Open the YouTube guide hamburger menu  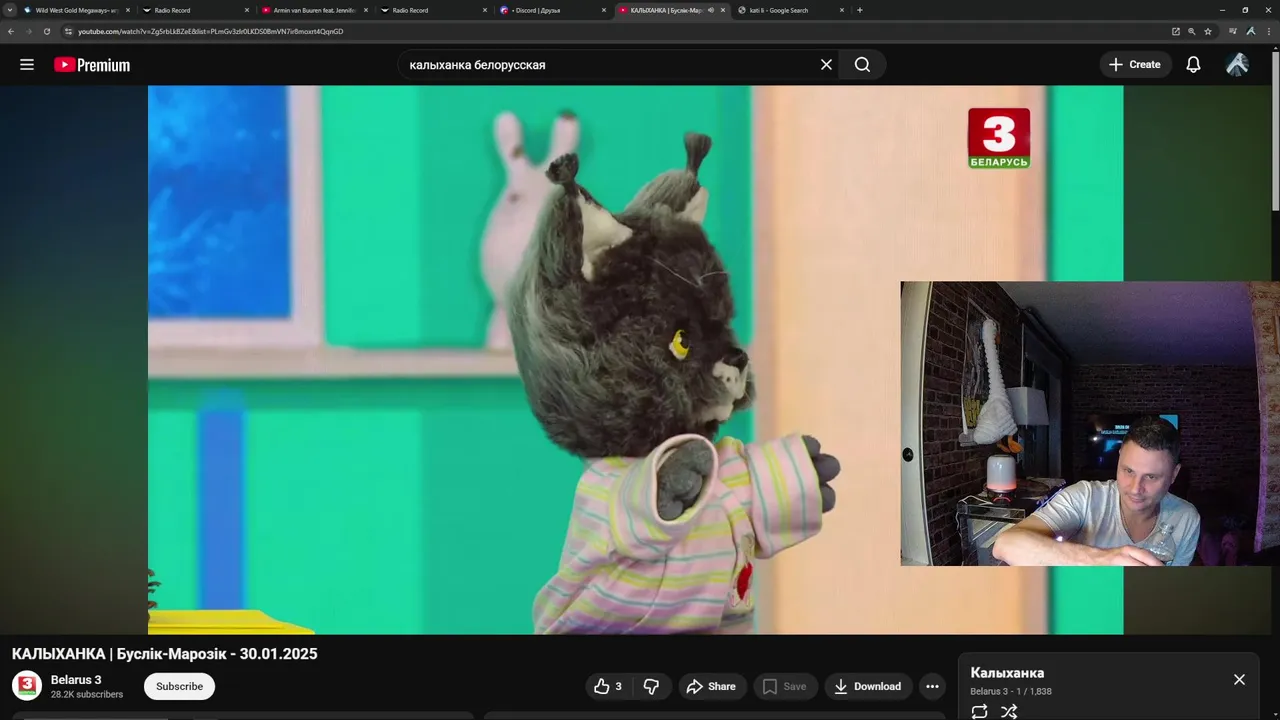(27, 65)
